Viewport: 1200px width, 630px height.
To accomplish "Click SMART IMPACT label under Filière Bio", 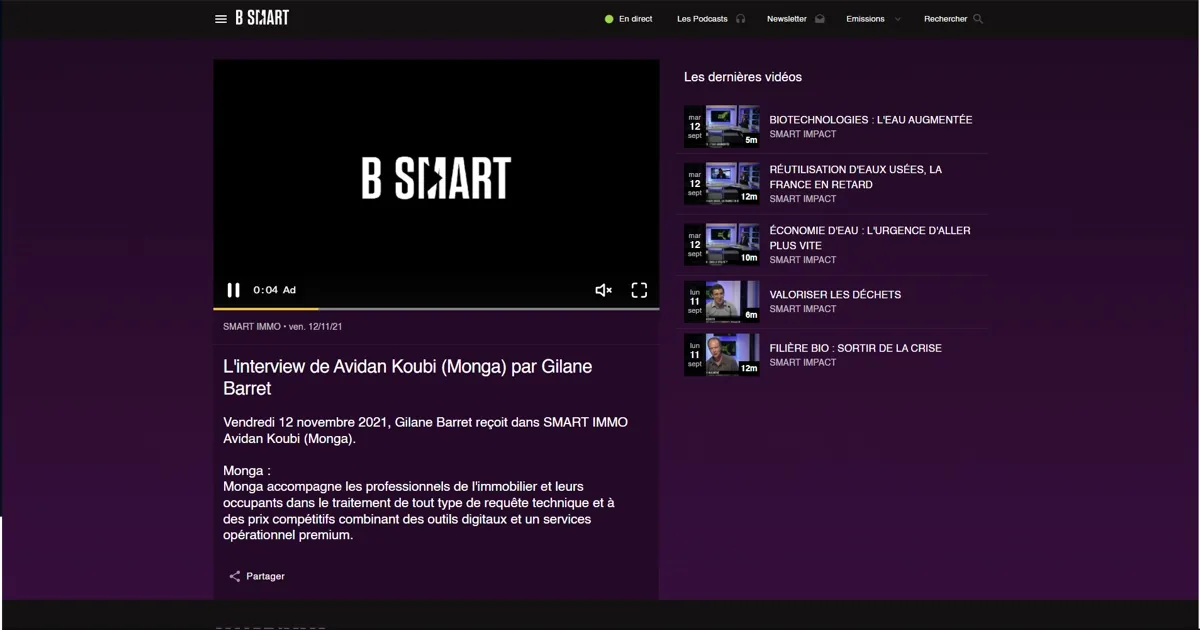I will (803, 362).
